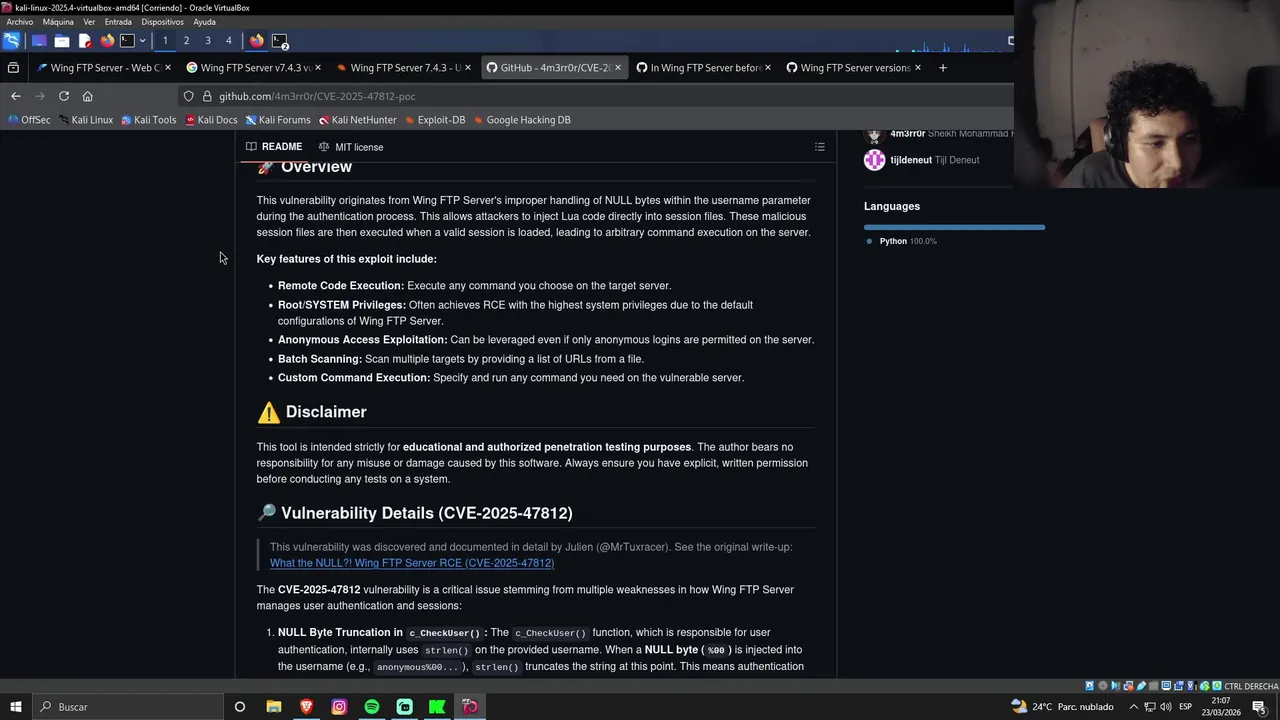Launch Firefox from the panel launcher

(107, 41)
